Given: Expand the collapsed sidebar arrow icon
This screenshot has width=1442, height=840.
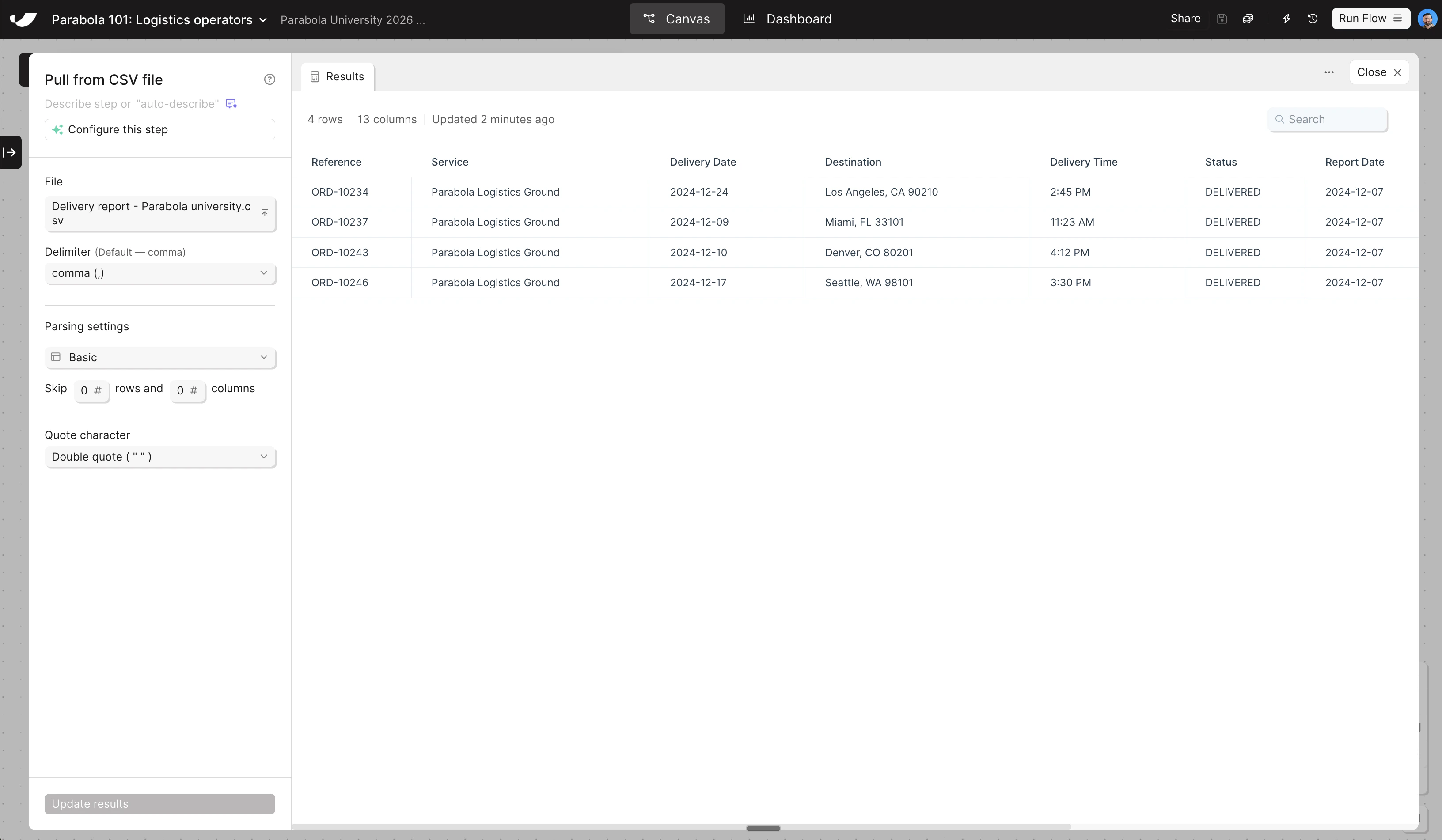Looking at the screenshot, I should point(10,152).
